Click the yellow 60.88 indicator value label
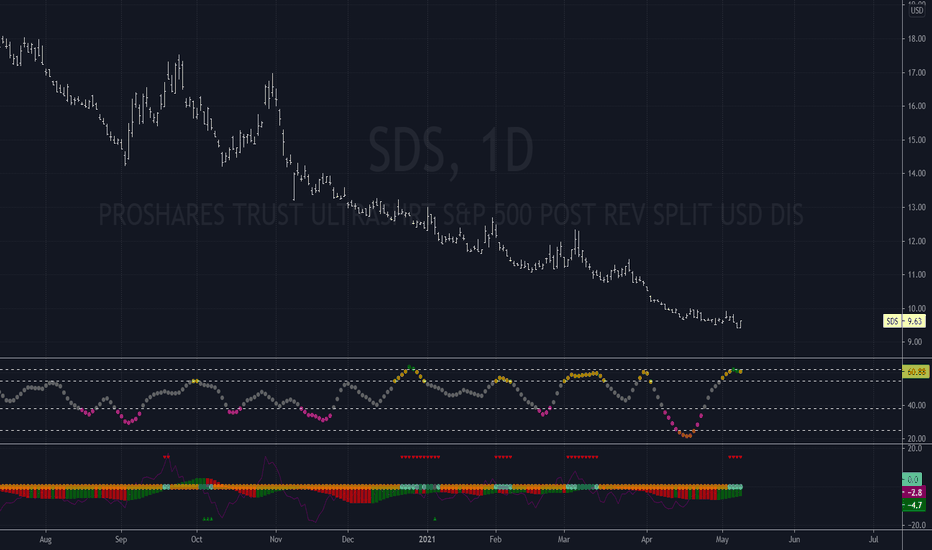Image resolution: width=932 pixels, height=550 pixels. (915, 372)
